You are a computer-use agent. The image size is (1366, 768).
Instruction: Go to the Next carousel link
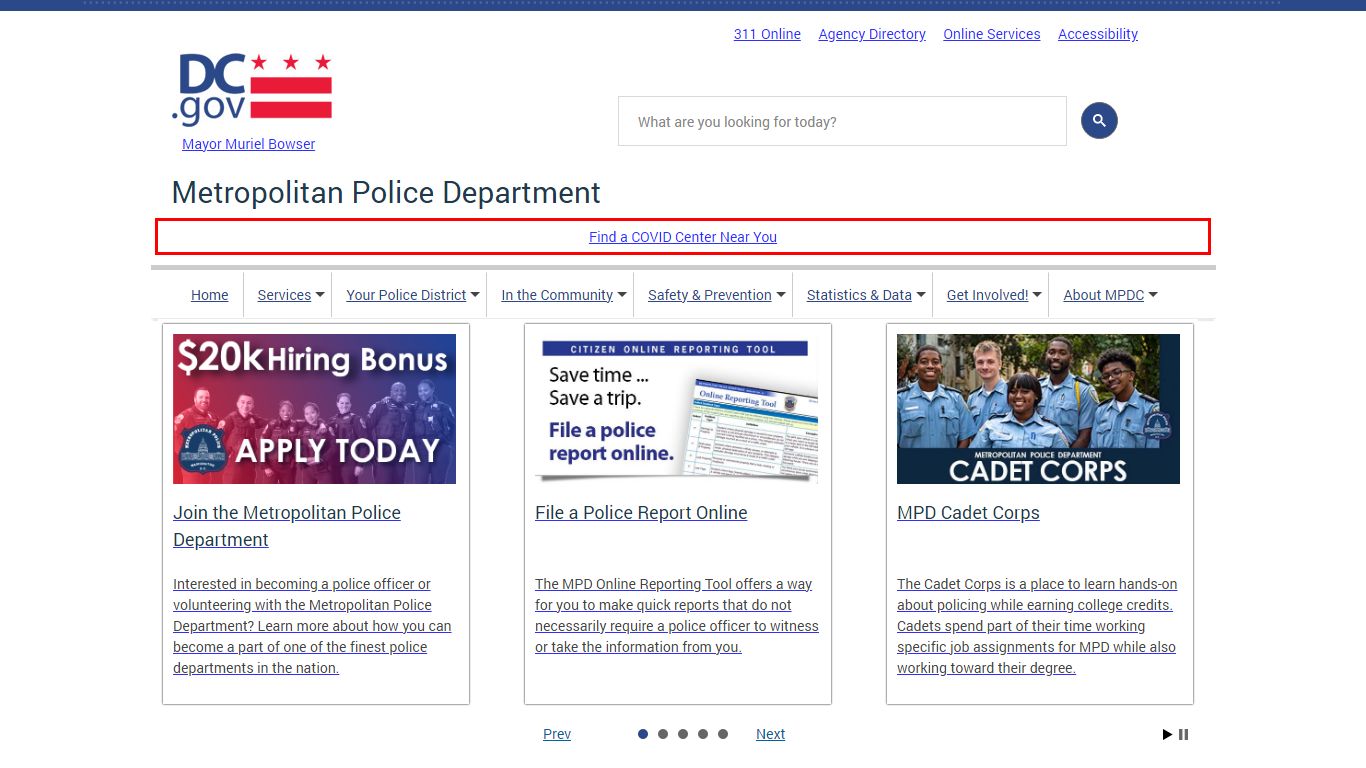tap(770, 734)
